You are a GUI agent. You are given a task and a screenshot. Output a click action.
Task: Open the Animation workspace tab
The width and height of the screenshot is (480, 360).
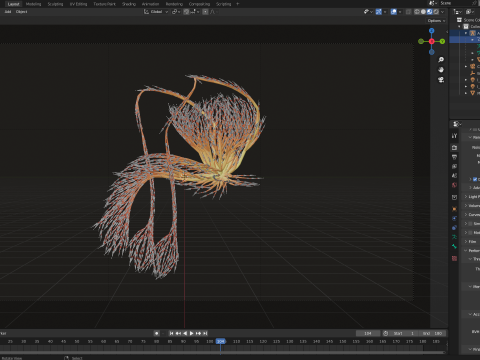point(150,4)
